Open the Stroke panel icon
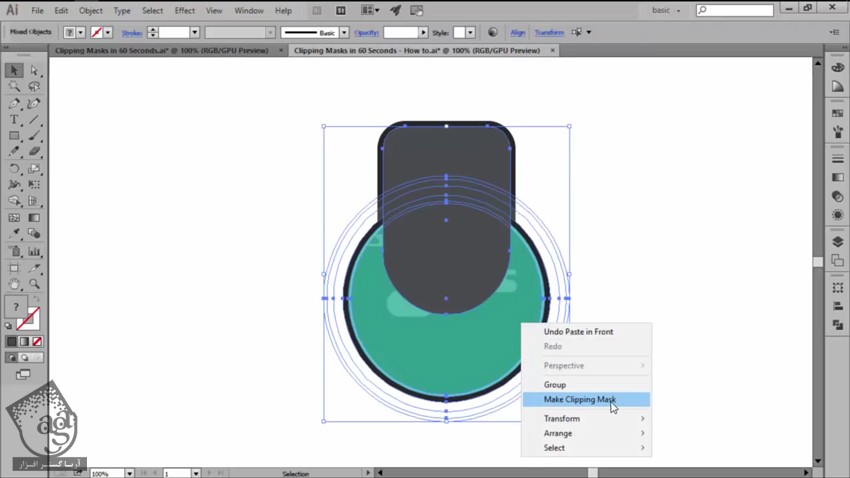Screen dimensions: 850x478 click(x=838, y=159)
